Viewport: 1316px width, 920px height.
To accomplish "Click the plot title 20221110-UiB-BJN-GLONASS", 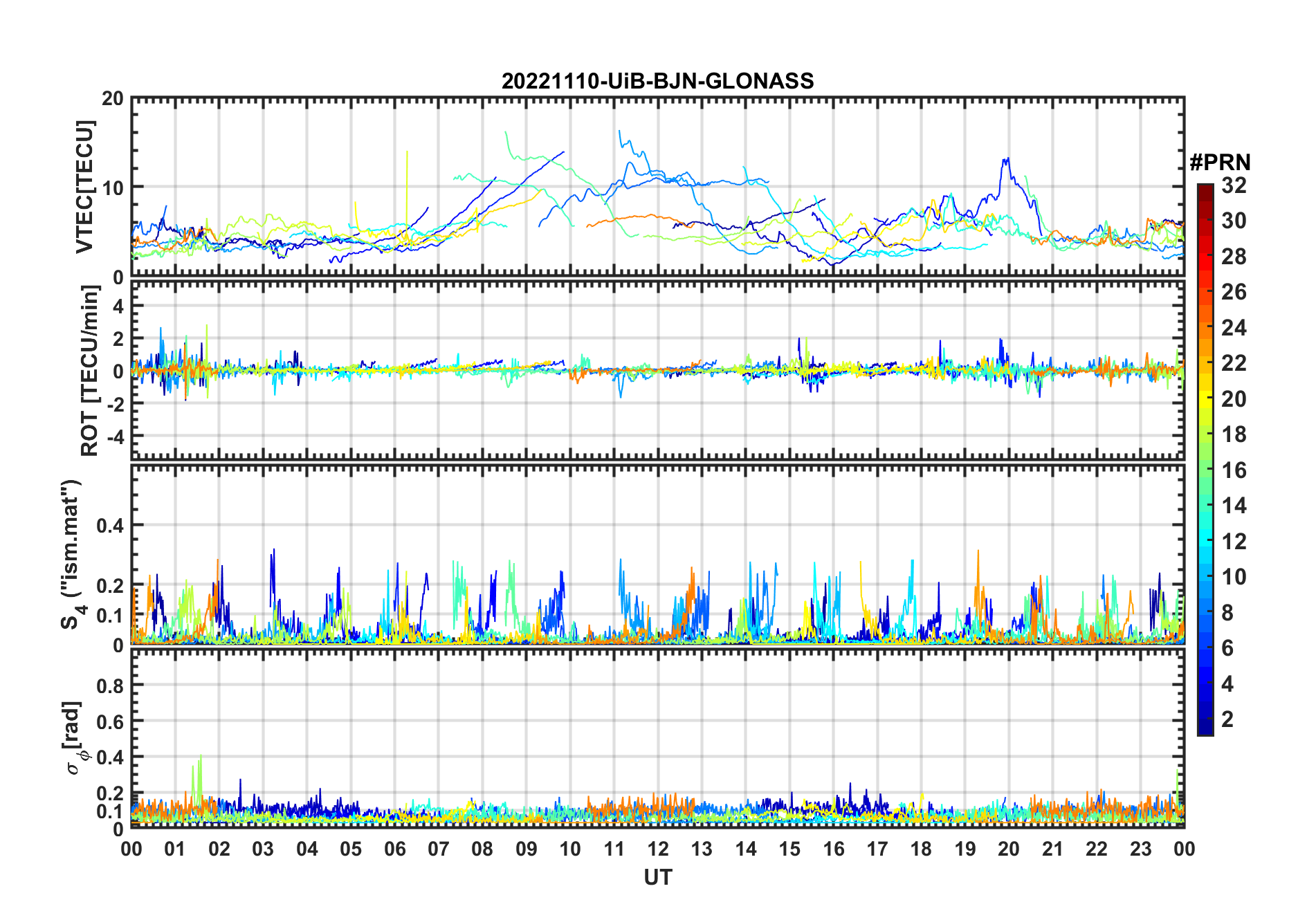I will (657, 81).
